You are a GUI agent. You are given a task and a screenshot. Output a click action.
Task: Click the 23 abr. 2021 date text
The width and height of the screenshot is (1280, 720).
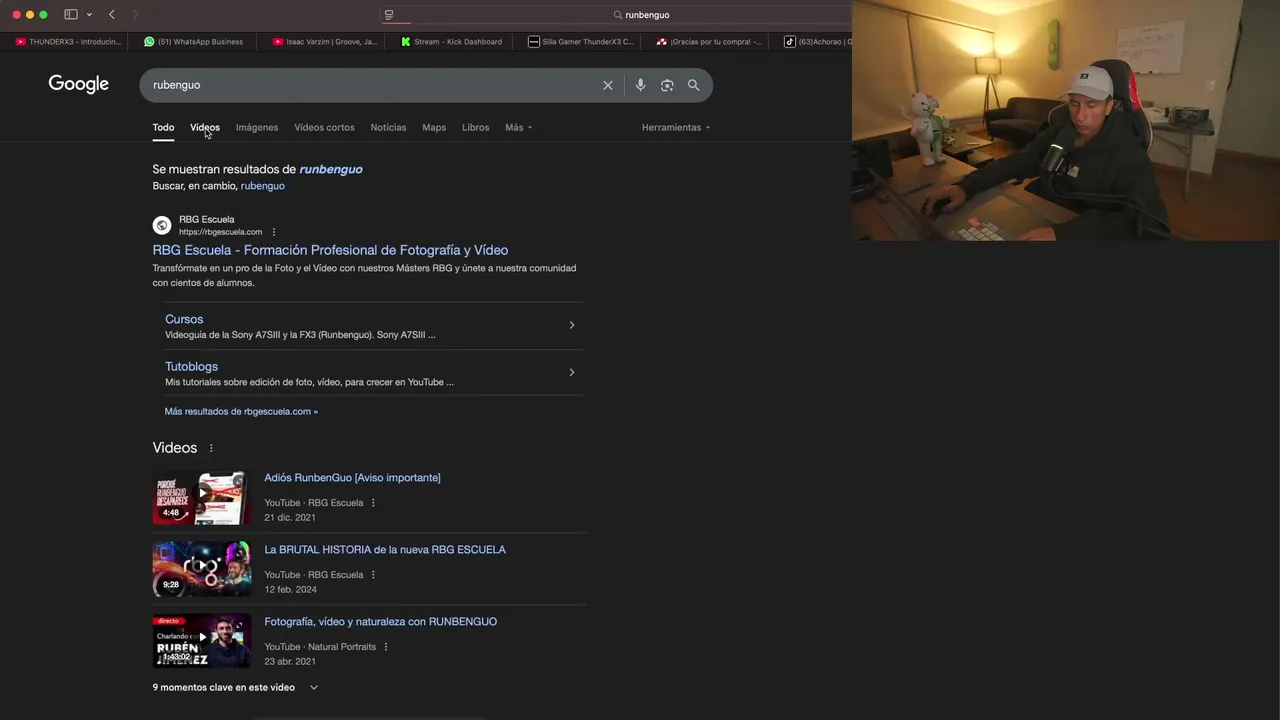pyautogui.click(x=290, y=662)
